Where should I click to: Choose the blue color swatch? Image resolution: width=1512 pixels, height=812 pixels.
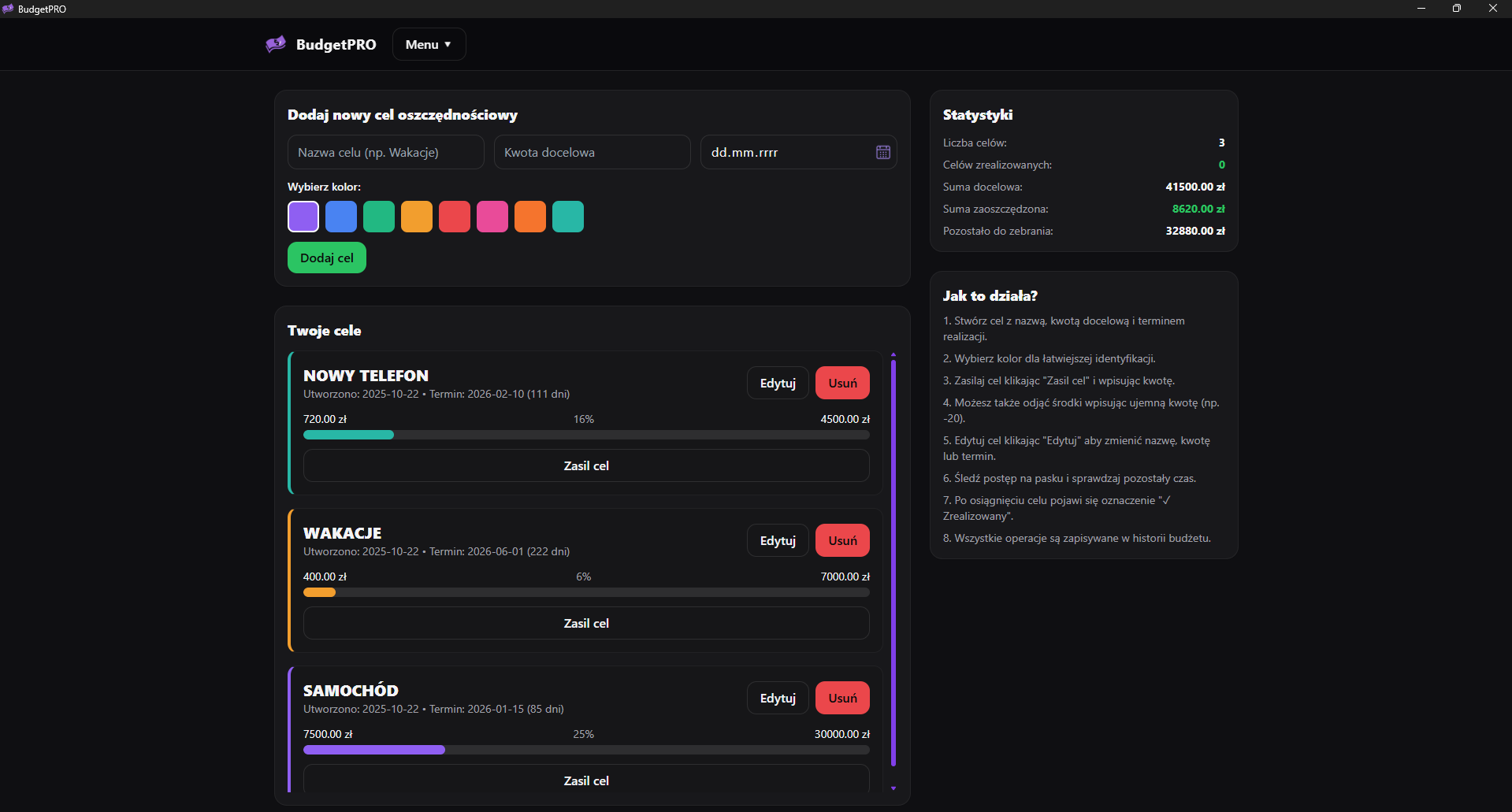click(341, 217)
